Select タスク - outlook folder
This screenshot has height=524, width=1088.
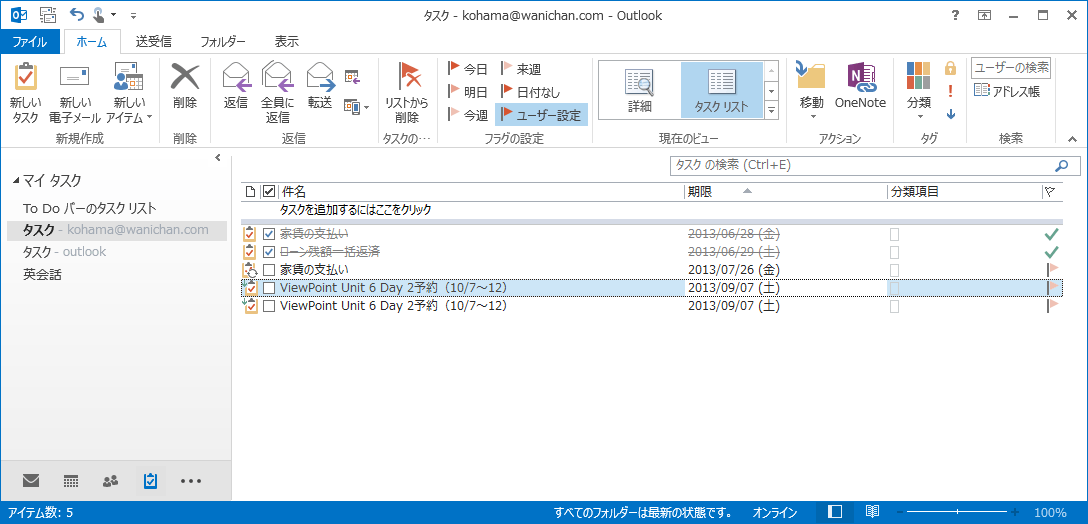[x=65, y=252]
